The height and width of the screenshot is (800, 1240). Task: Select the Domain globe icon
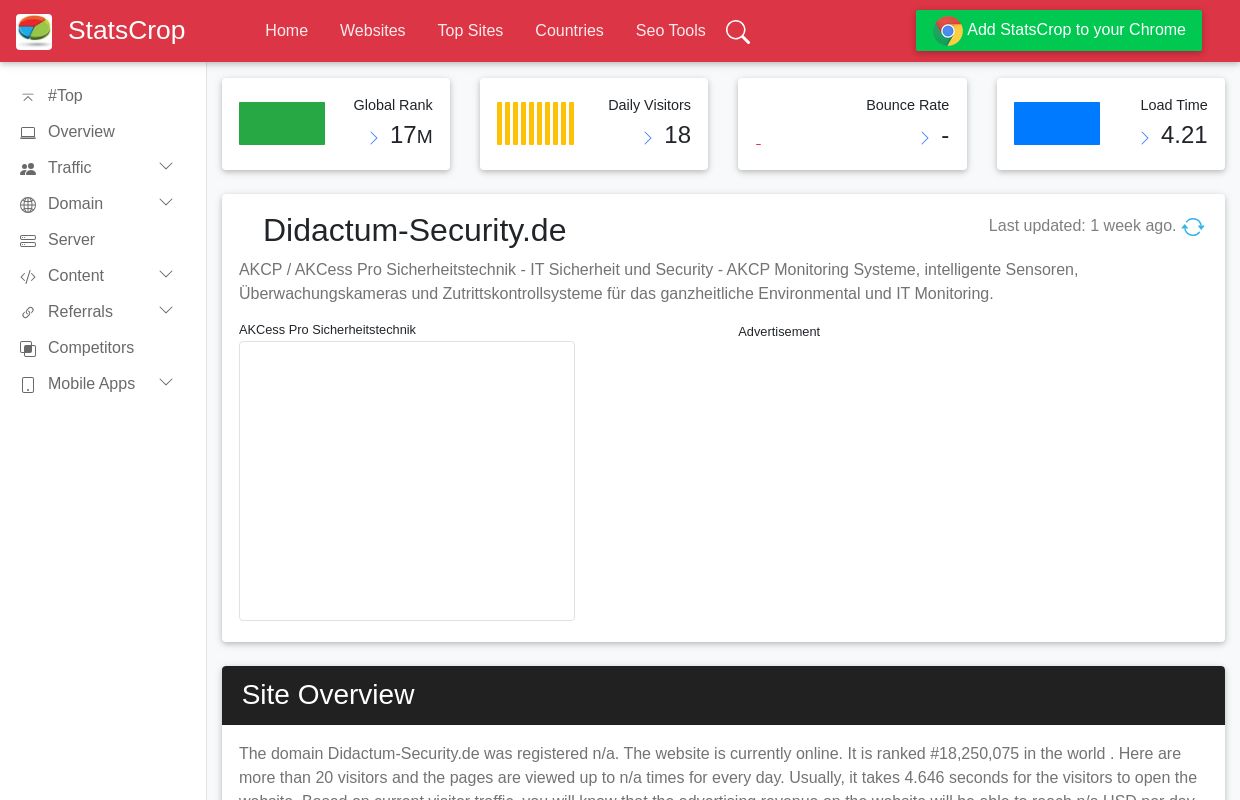(x=28, y=204)
